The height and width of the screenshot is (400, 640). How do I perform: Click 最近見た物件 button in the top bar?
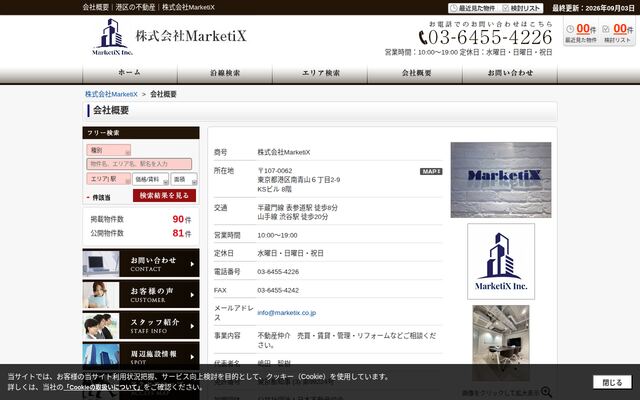pos(472,8)
